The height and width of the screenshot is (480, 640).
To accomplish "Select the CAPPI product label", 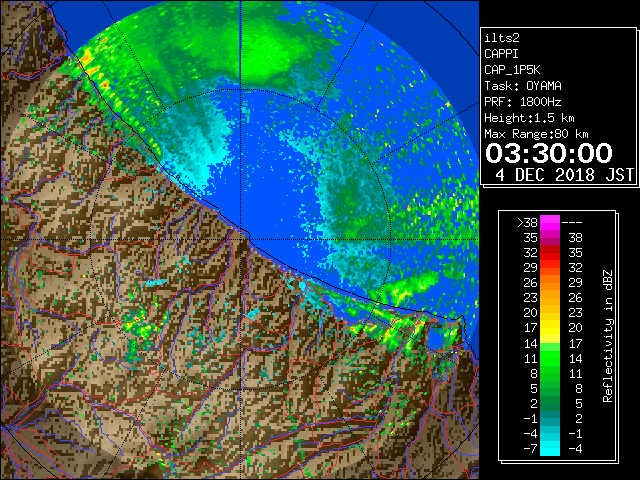I will (501, 54).
